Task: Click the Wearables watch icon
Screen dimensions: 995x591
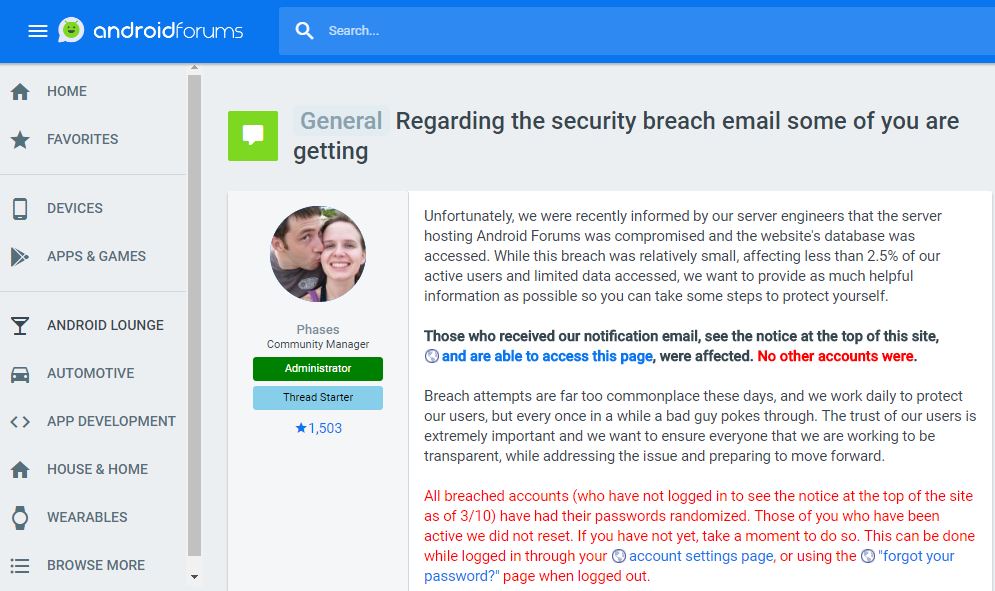Action: pyautogui.click(x=21, y=517)
